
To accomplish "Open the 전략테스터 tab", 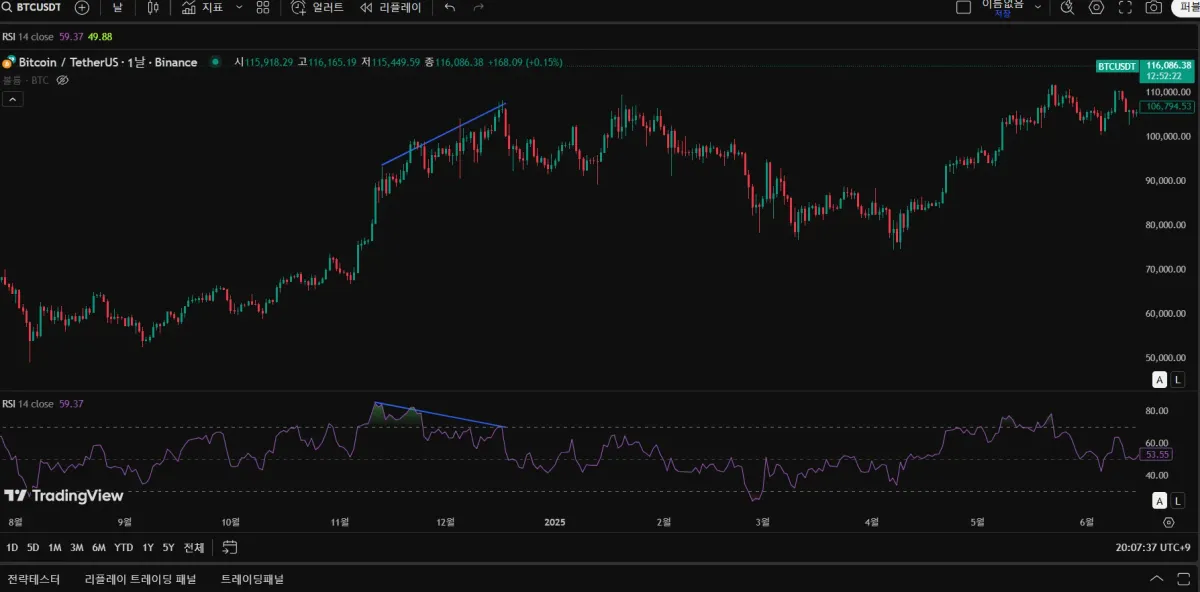I will [x=34, y=579].
